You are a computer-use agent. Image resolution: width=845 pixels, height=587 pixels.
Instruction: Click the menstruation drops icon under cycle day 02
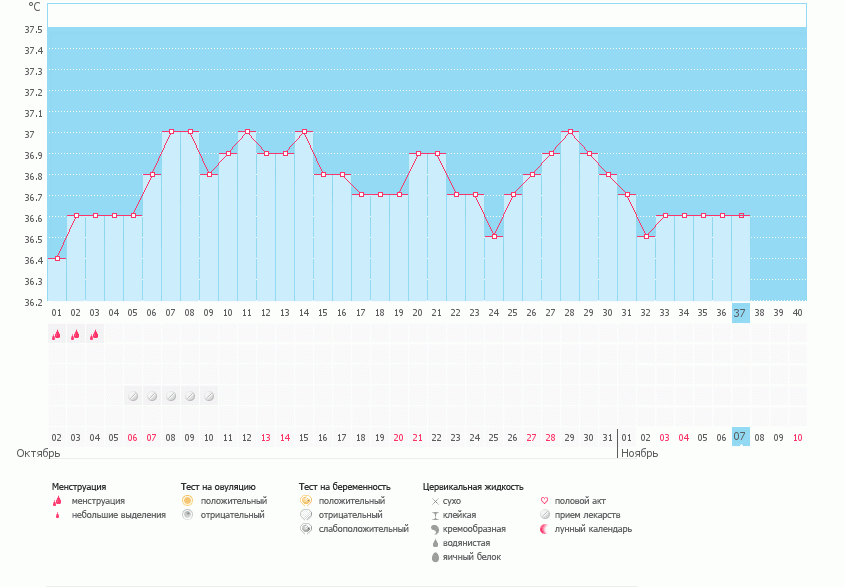(x=75, y=335)
